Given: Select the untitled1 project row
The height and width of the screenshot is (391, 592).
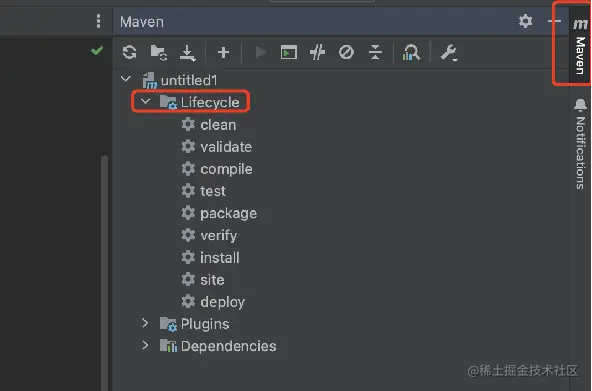Looking at the screenshot, I should pyautogui.click(x=180, y=80).
